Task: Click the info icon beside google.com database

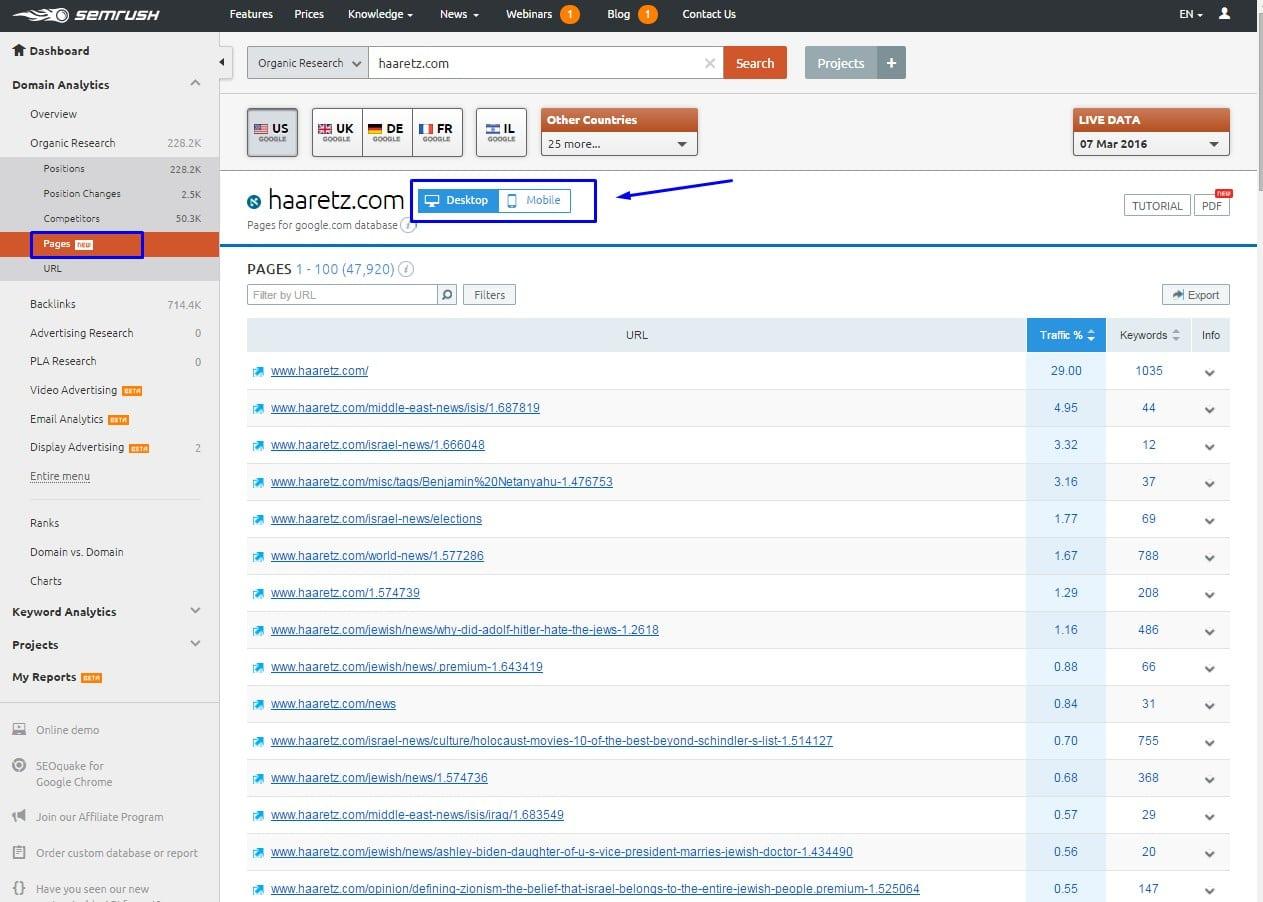Action: click(408, 225)
